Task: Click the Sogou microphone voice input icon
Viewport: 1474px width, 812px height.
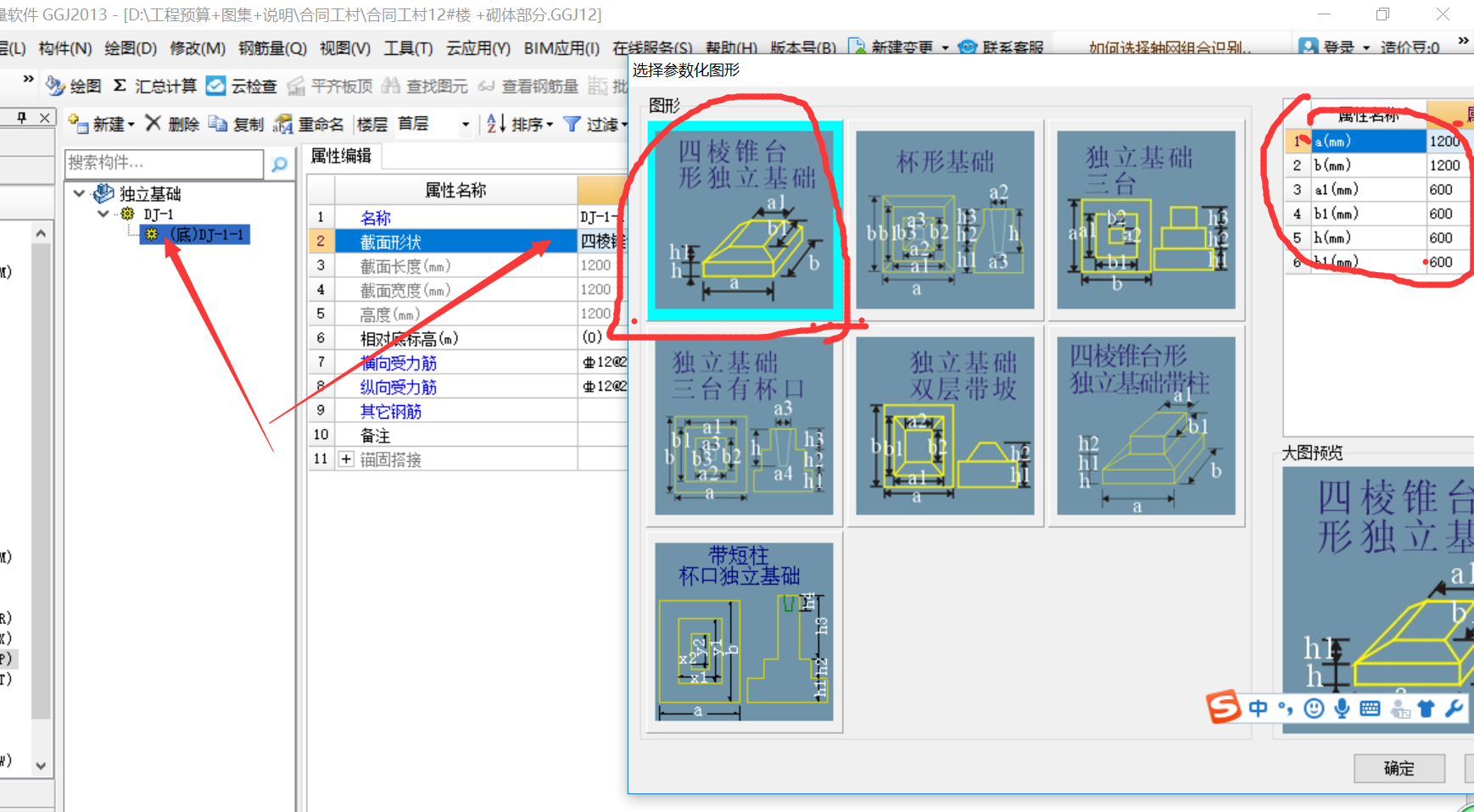Action: (x=1342, y=708)
